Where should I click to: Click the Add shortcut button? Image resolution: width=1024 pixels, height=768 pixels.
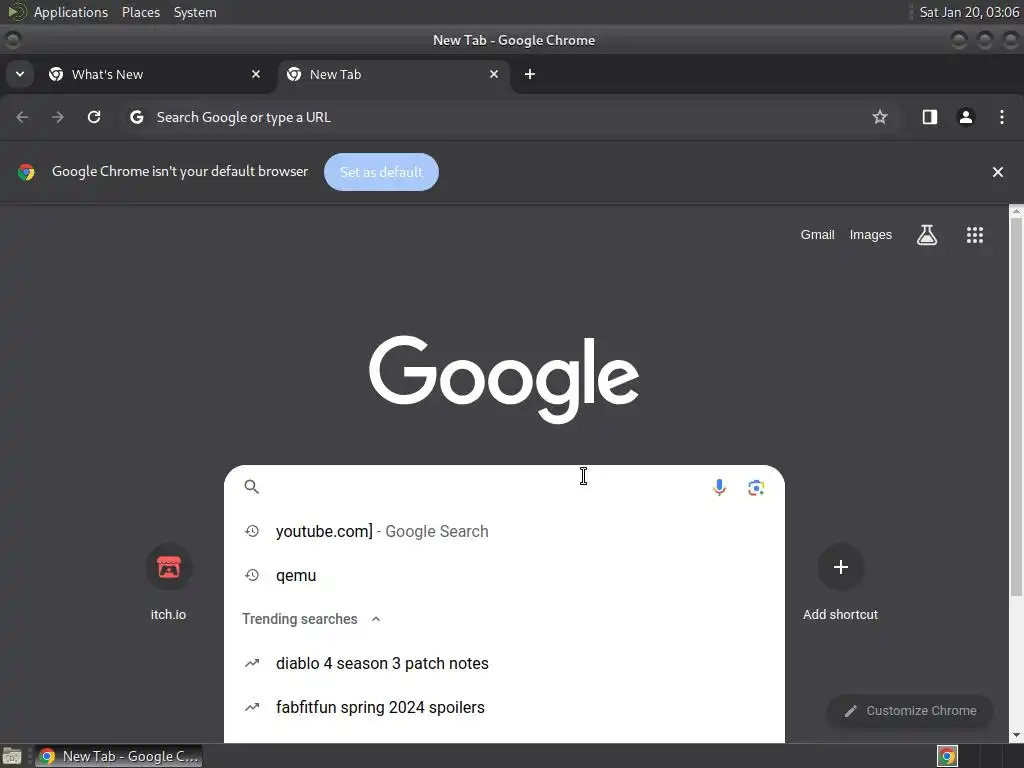tap(840, 581)
